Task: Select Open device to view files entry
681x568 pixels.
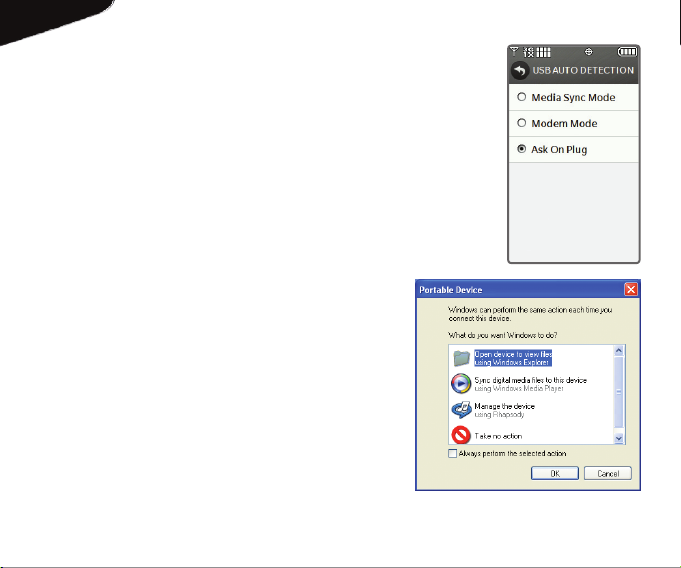Action: tap(513, 358)
